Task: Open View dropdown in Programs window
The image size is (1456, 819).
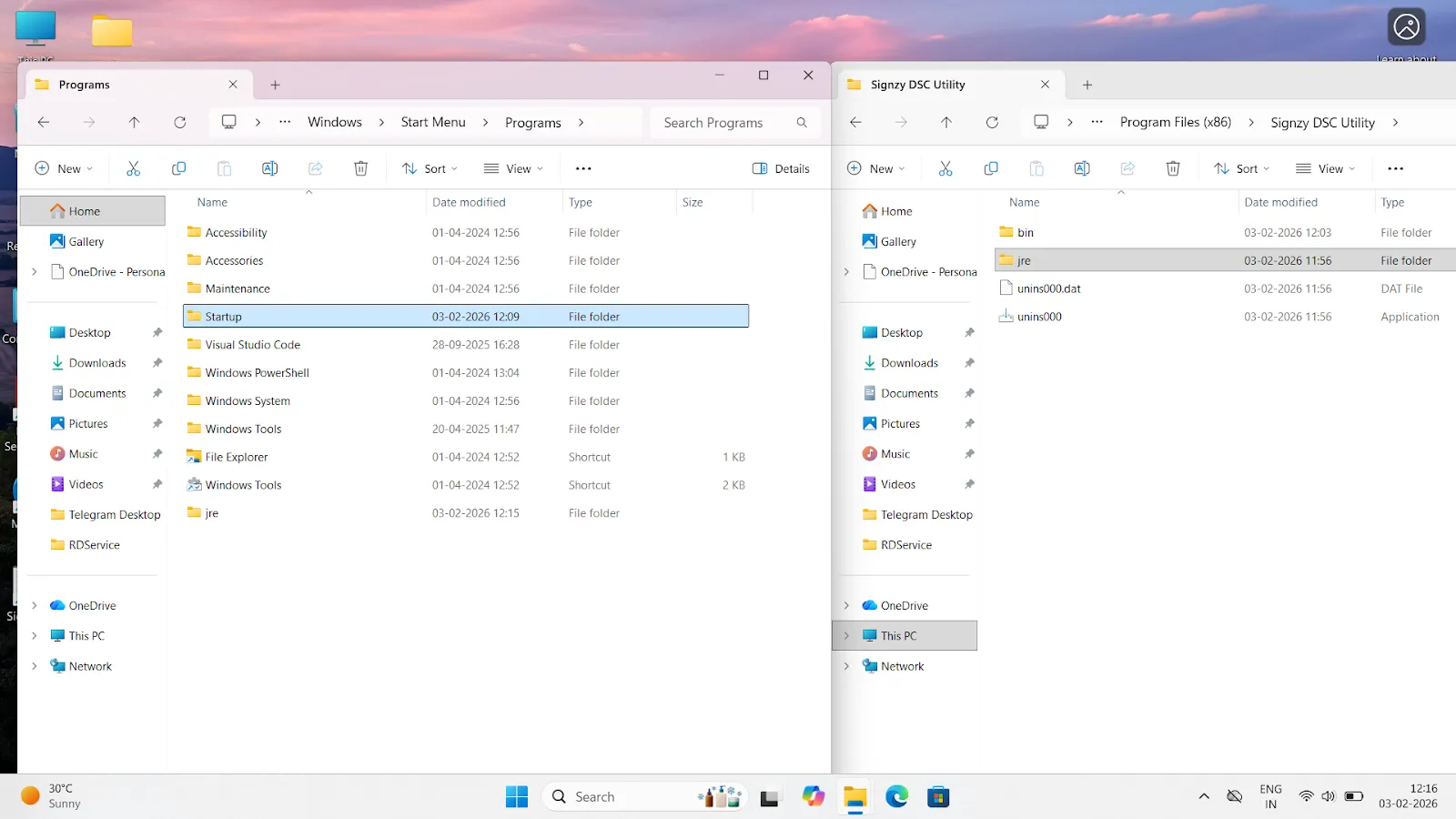Action: point(513,168)
